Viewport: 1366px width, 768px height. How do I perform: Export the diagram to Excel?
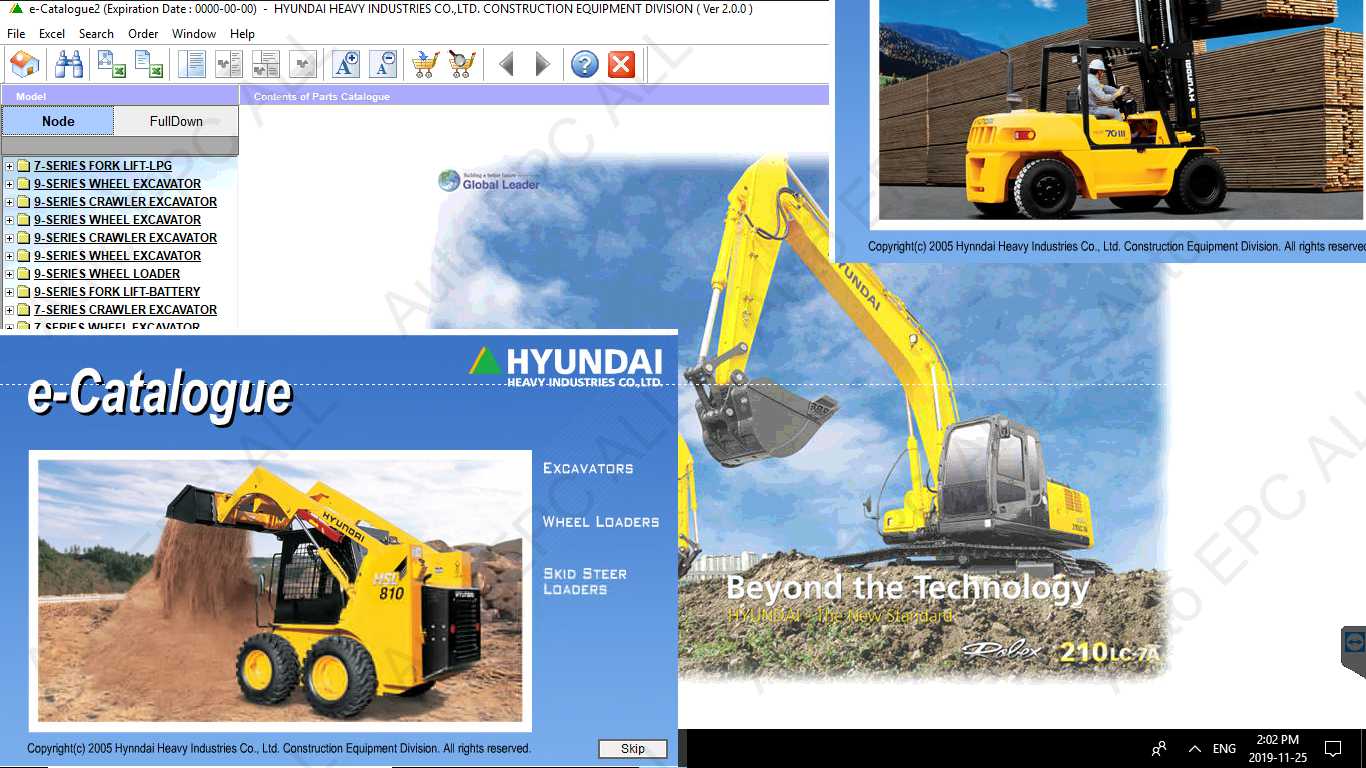click(x=111, y=65)
